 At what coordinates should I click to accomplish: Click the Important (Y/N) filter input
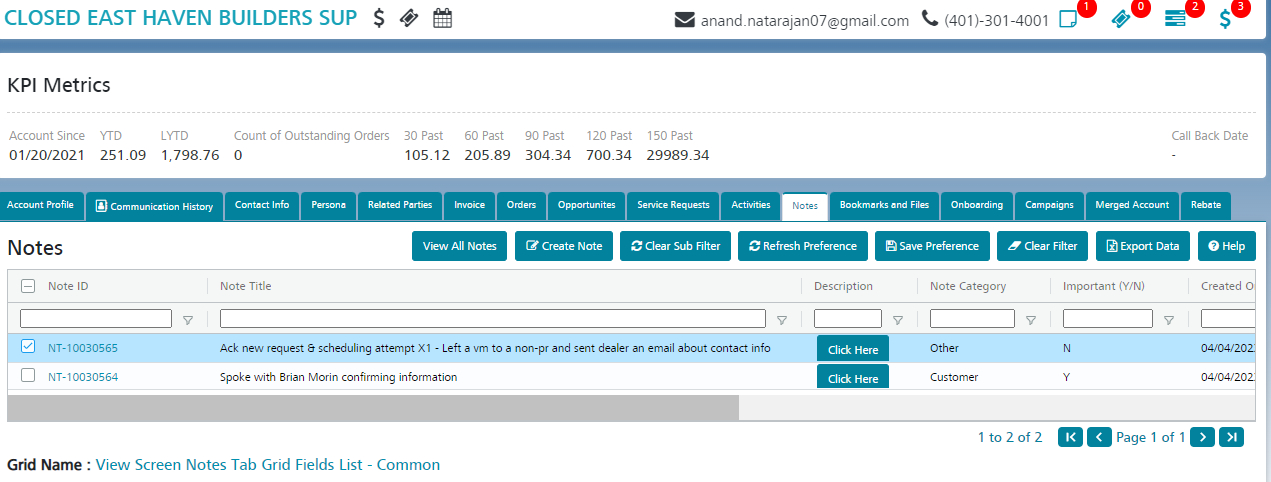click(x=1108, y=319)
